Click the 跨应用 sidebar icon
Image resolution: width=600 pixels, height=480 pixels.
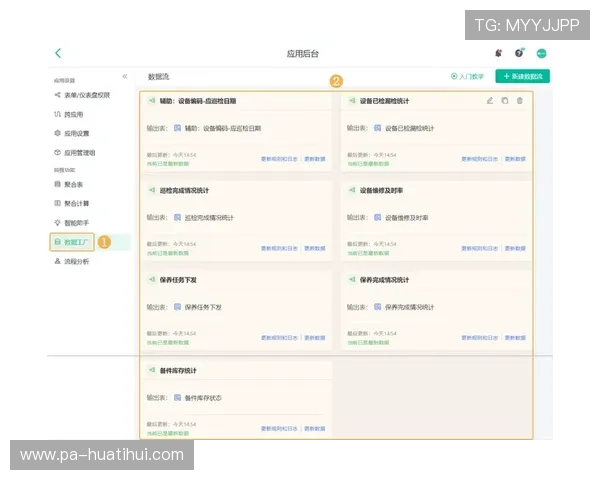[57, 114]
